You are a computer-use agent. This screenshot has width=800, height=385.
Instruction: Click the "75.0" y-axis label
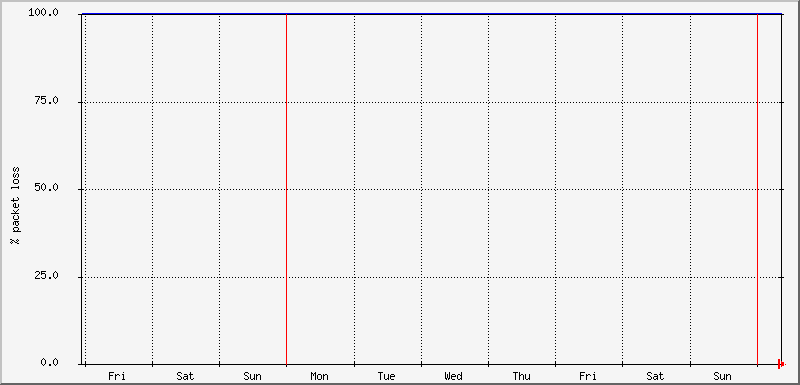point(47,101)
